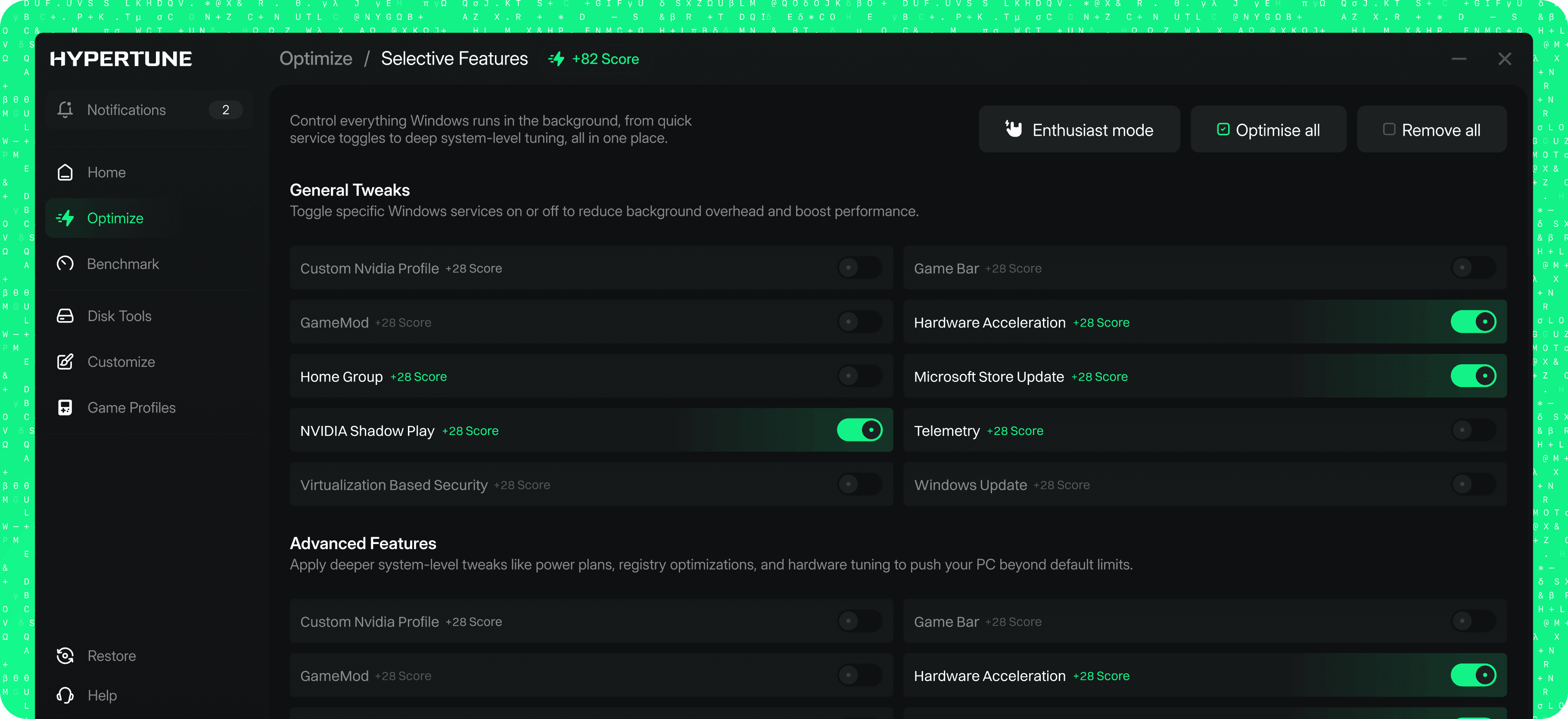Disable Hardware Acceleration under Advanced Features
Viewport: 1568px width, 719px height.
(x=1473, y=675)
